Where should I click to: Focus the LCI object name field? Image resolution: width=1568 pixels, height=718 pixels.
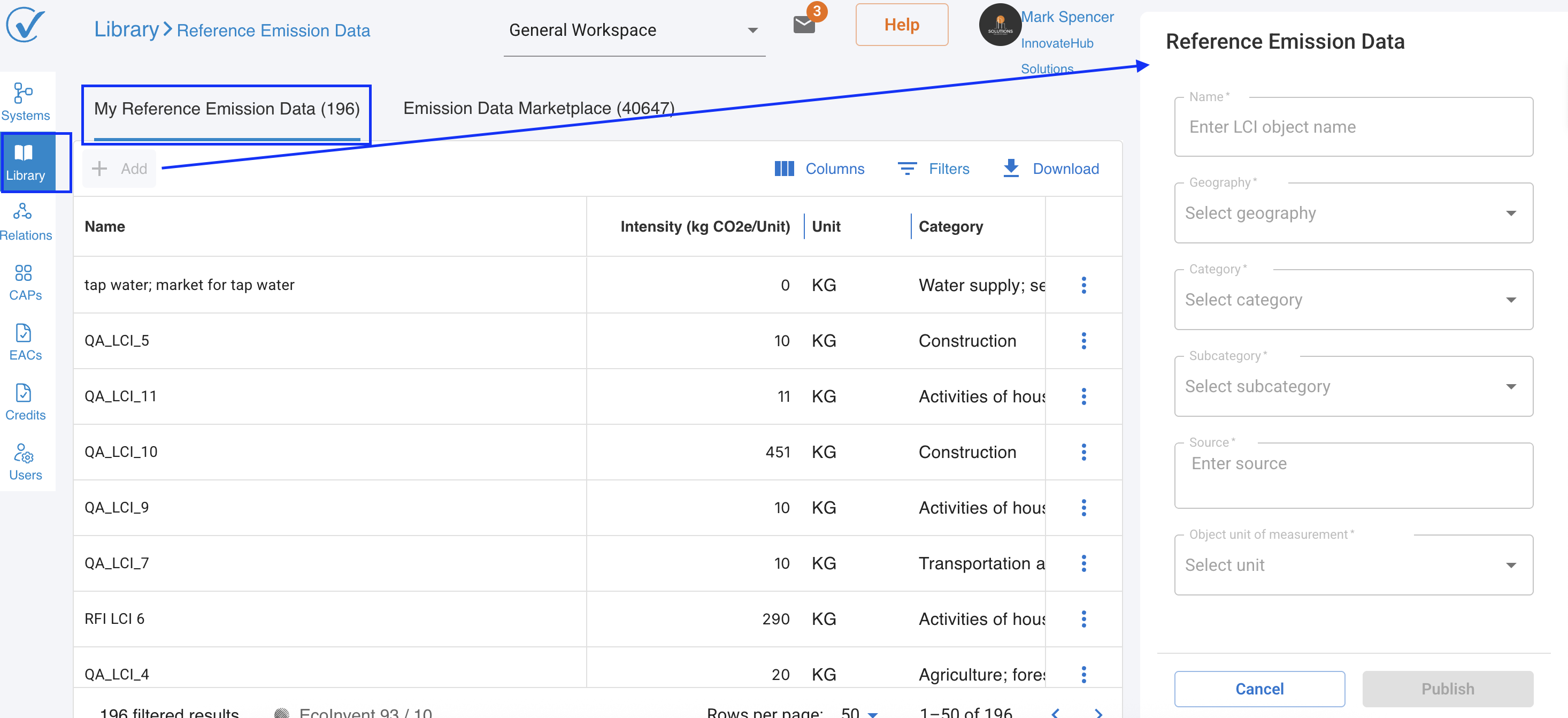pos(1353,127)
